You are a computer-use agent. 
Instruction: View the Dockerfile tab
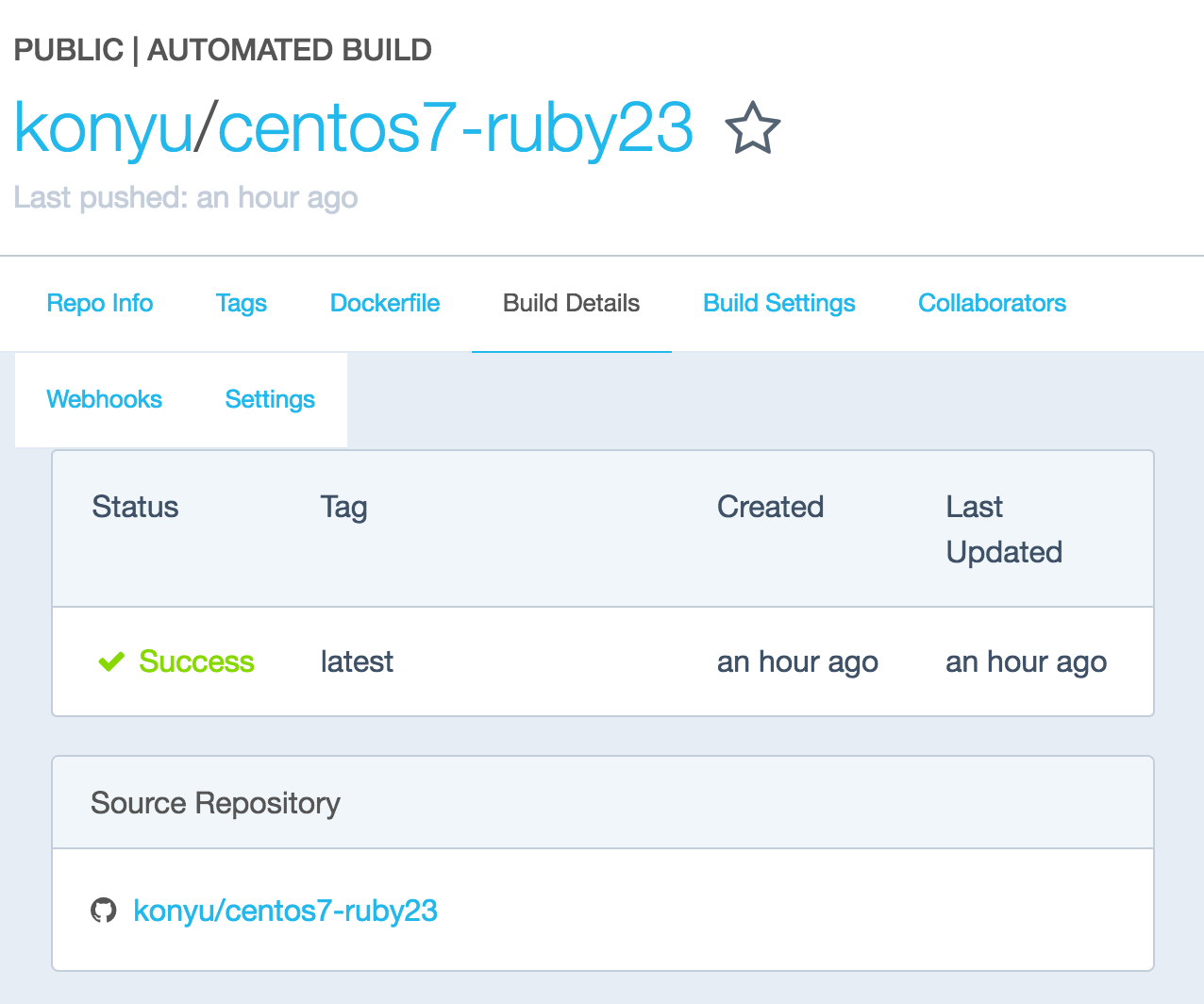[x=384, y=303]
